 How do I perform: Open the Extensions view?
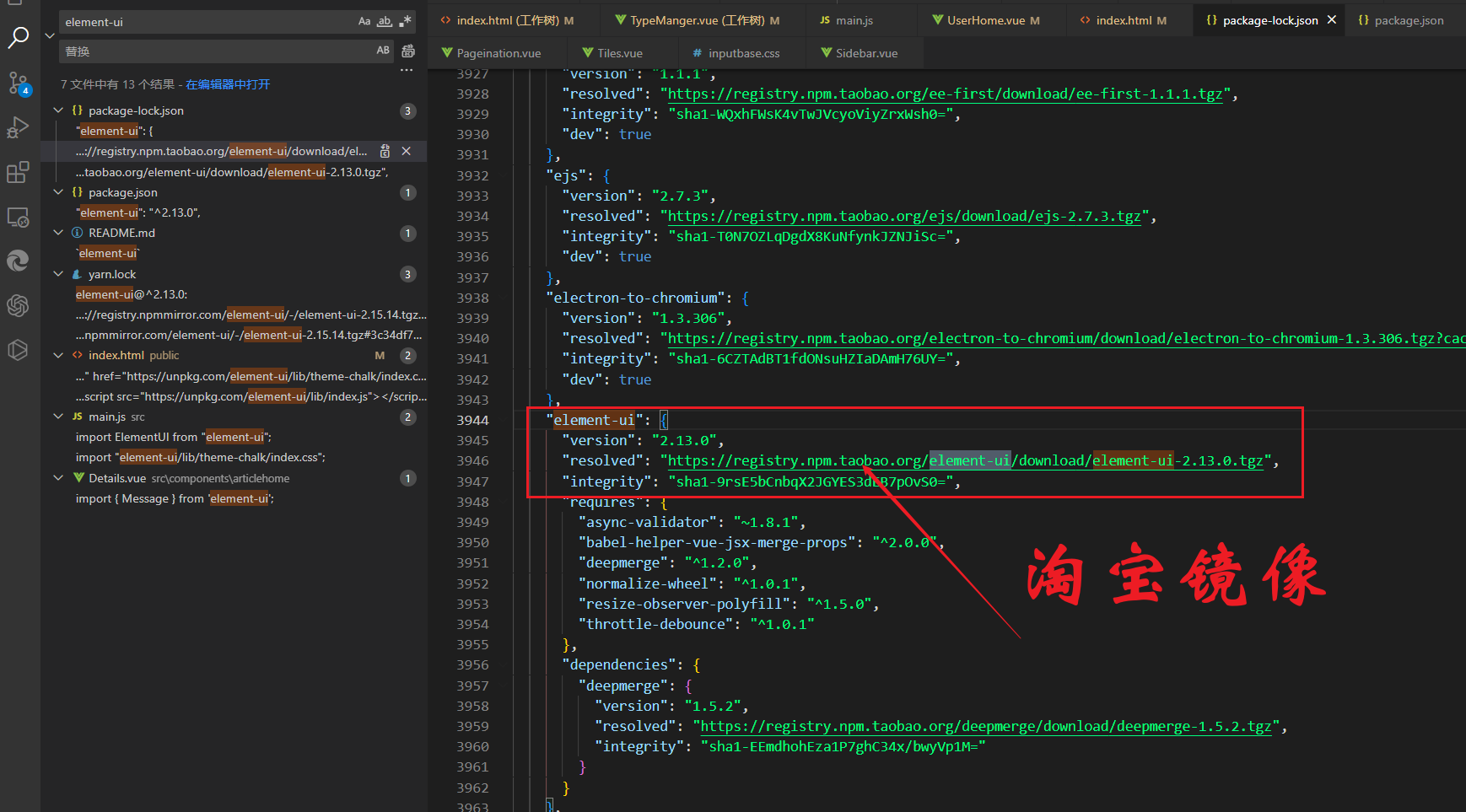coord(19,172)
